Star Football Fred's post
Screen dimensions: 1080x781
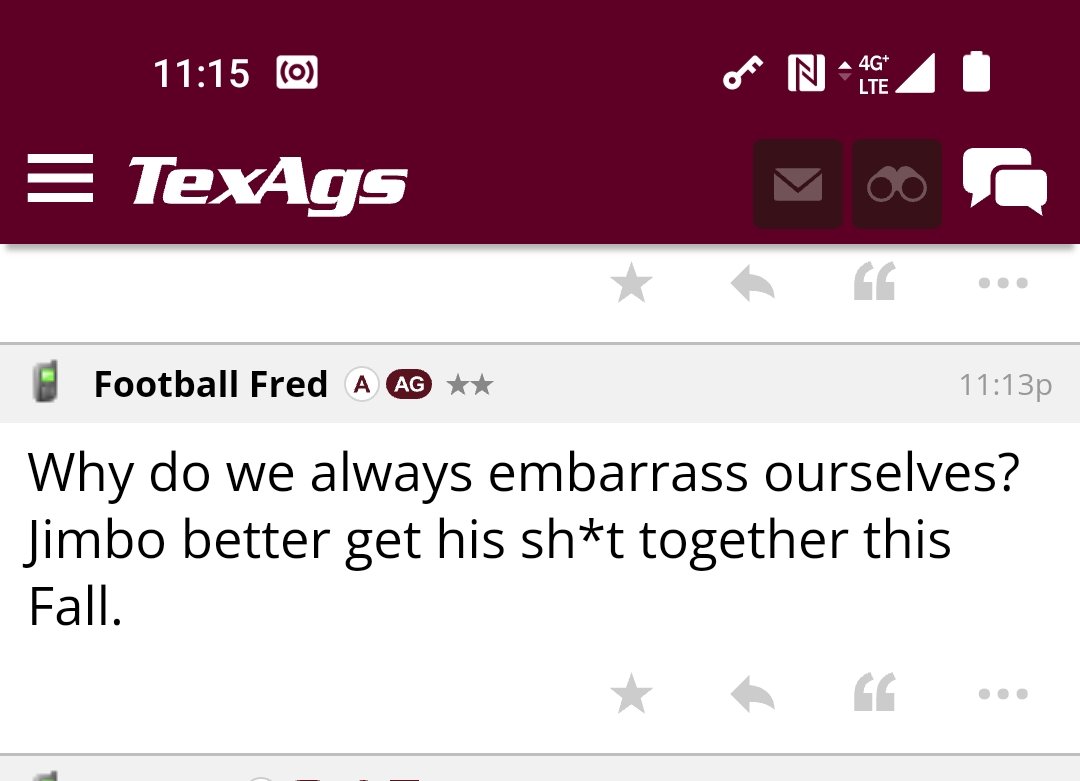tap(631, 694)
